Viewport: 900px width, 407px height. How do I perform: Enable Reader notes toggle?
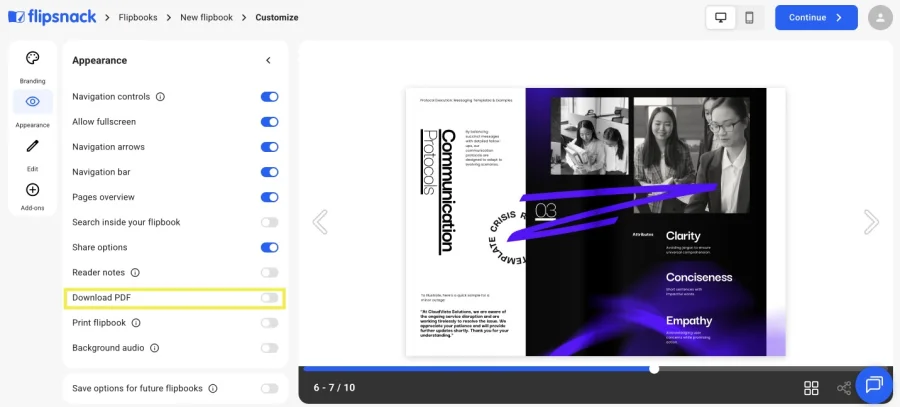pyautogui.click(x=269, y=273)
